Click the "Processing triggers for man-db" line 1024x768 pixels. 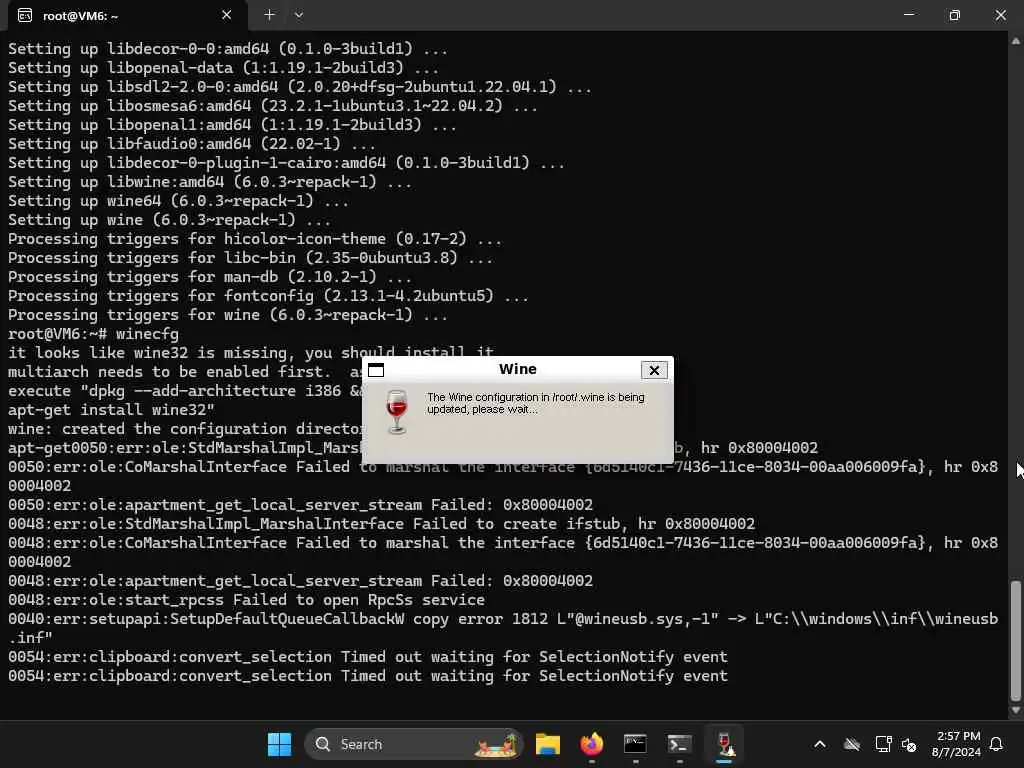(x=210, y=277)
